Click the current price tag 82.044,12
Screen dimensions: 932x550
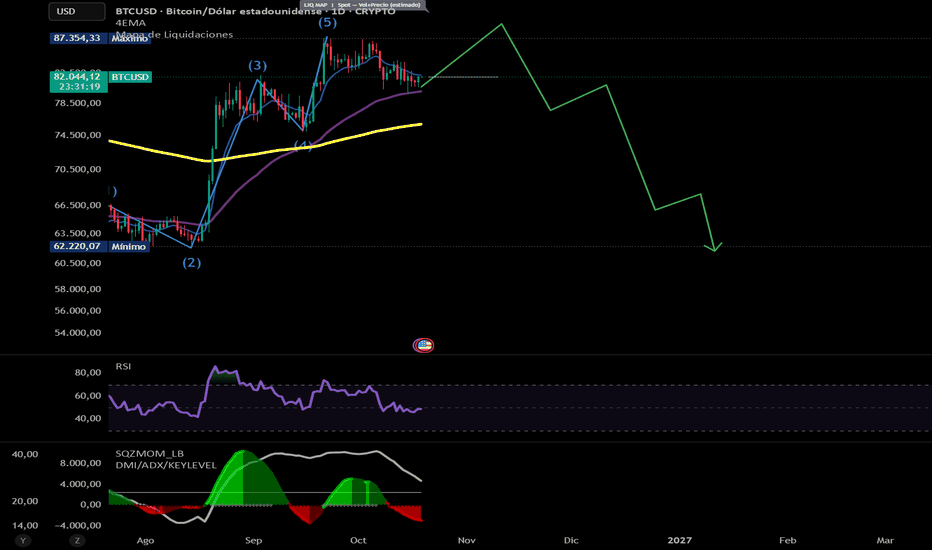pyautogui.click(x=78, y=81)
